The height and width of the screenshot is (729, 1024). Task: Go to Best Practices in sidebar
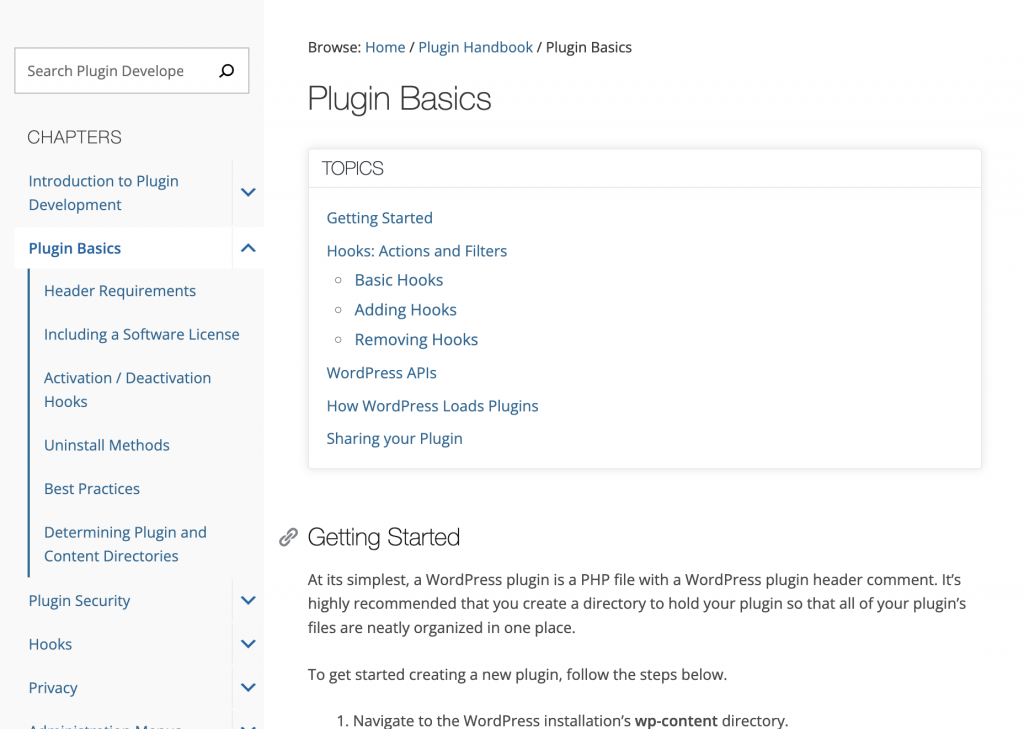click(92, 489)
